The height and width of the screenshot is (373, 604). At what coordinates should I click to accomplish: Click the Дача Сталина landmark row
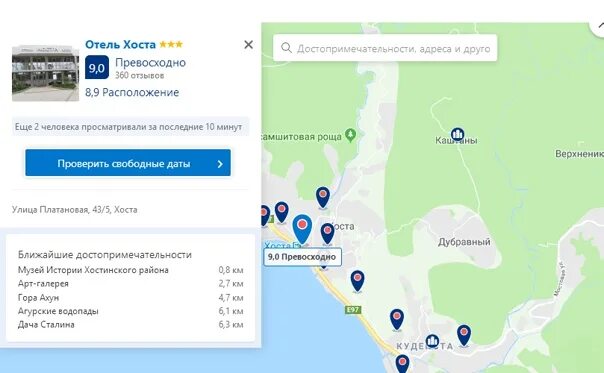(131, 324)
